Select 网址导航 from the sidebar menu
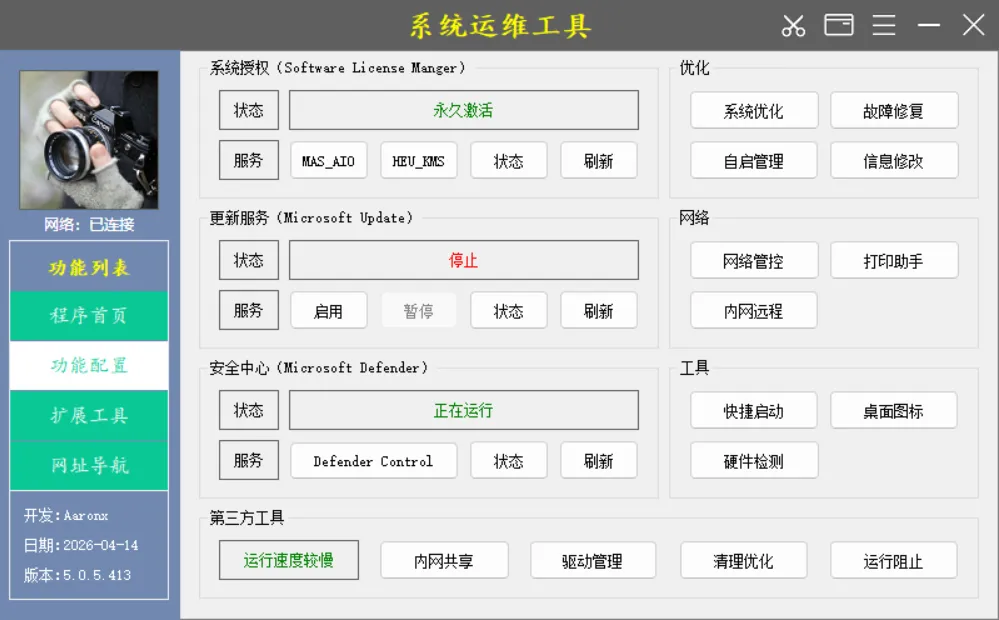 coord(88,465)
